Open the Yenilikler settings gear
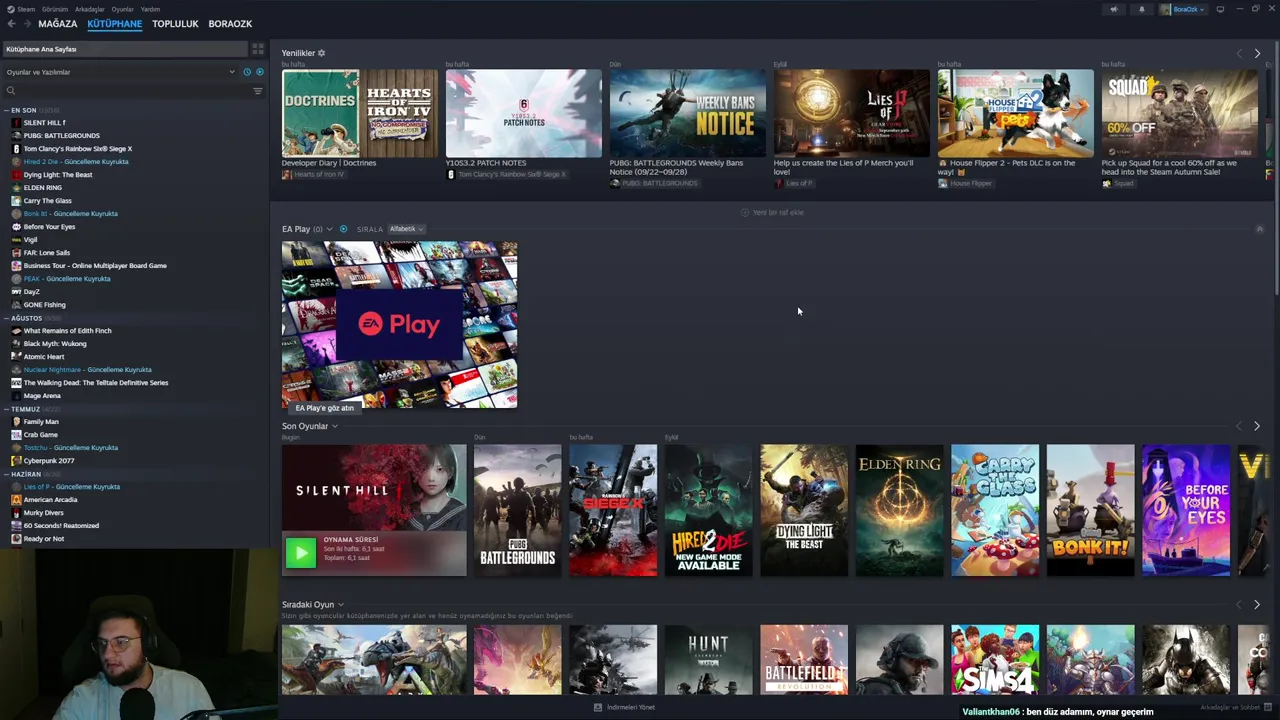The height and width of the screenshot is (720, 1280). tap(321, 53)
